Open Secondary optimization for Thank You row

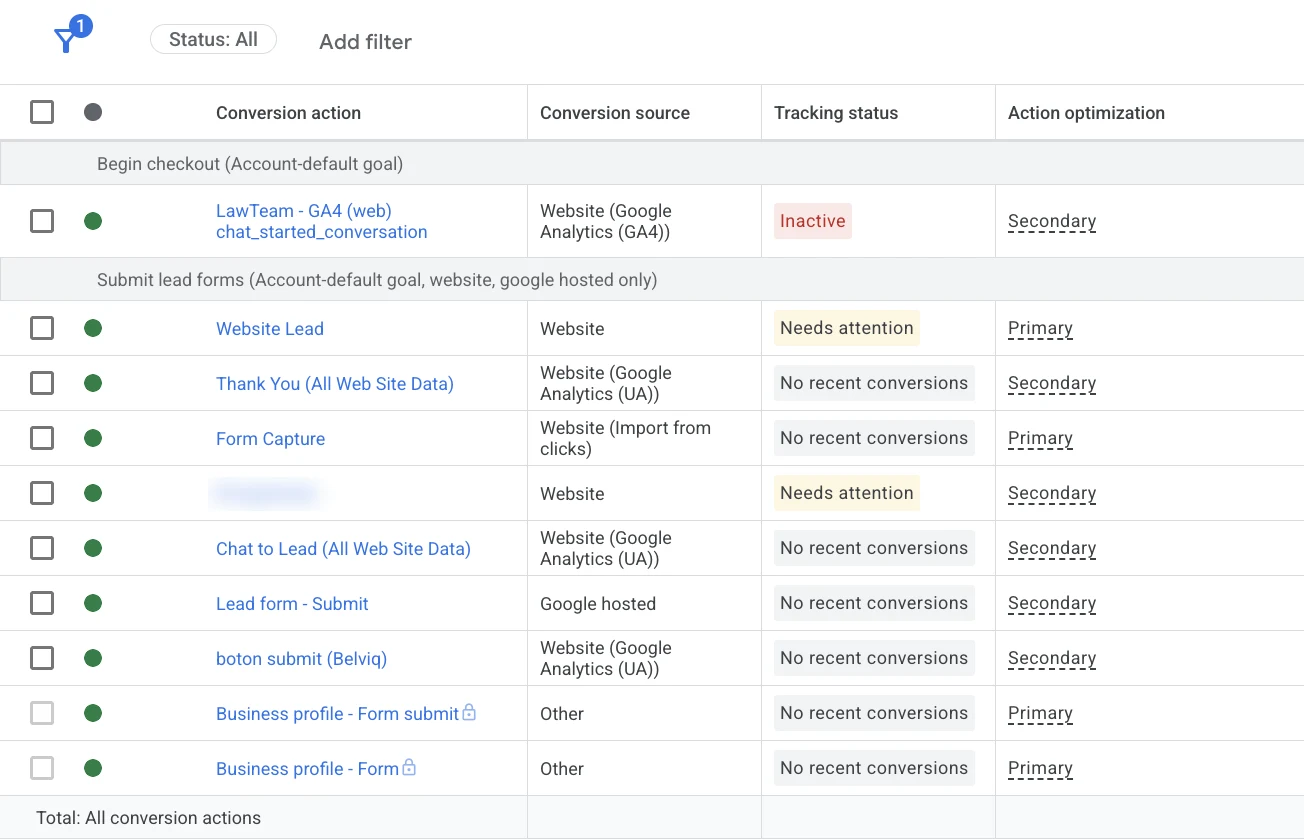pos(1052,384)
